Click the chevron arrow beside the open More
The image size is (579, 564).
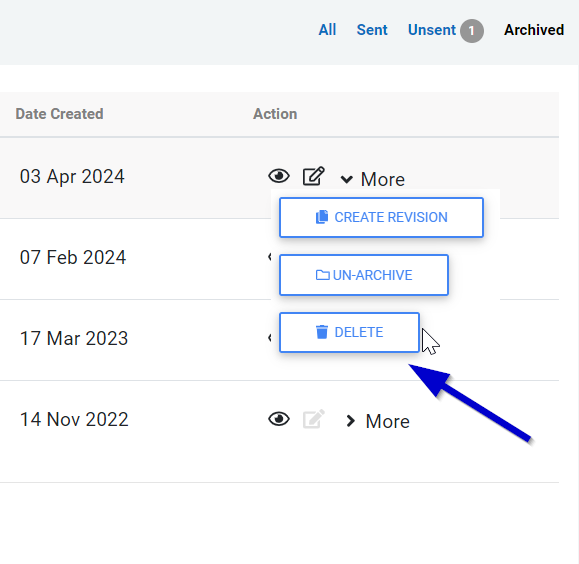tap(346, 180)
